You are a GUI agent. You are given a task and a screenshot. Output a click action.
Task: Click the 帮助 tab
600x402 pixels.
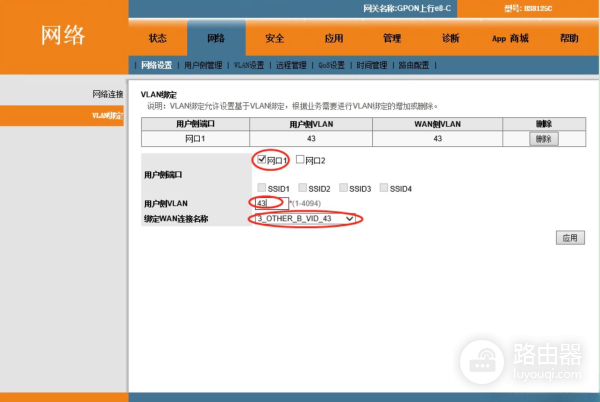coord(568,38)
